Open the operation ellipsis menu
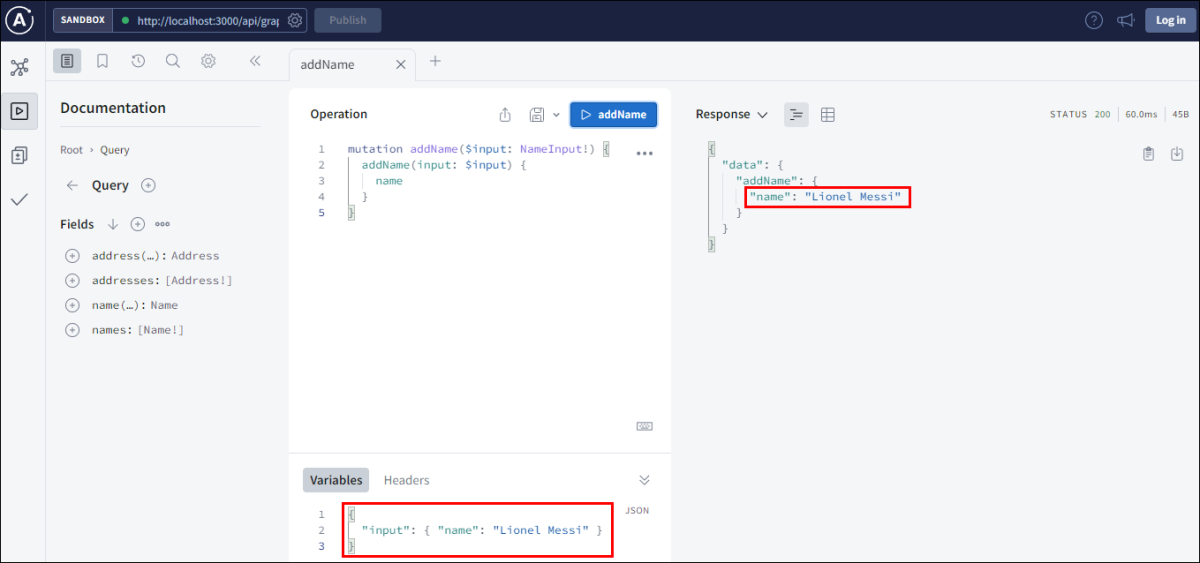Screen dimensions: 1200x563 pyautogui.click(x=644, y=153)
